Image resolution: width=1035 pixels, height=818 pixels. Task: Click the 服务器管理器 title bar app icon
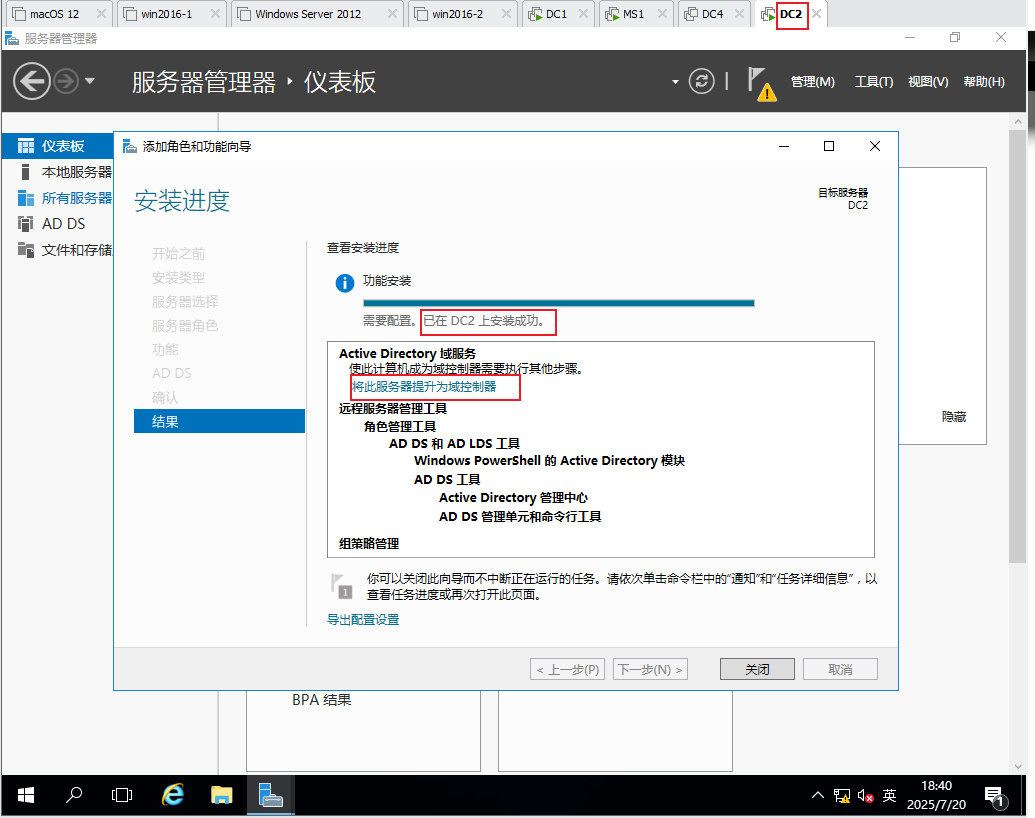pos(12,38)
